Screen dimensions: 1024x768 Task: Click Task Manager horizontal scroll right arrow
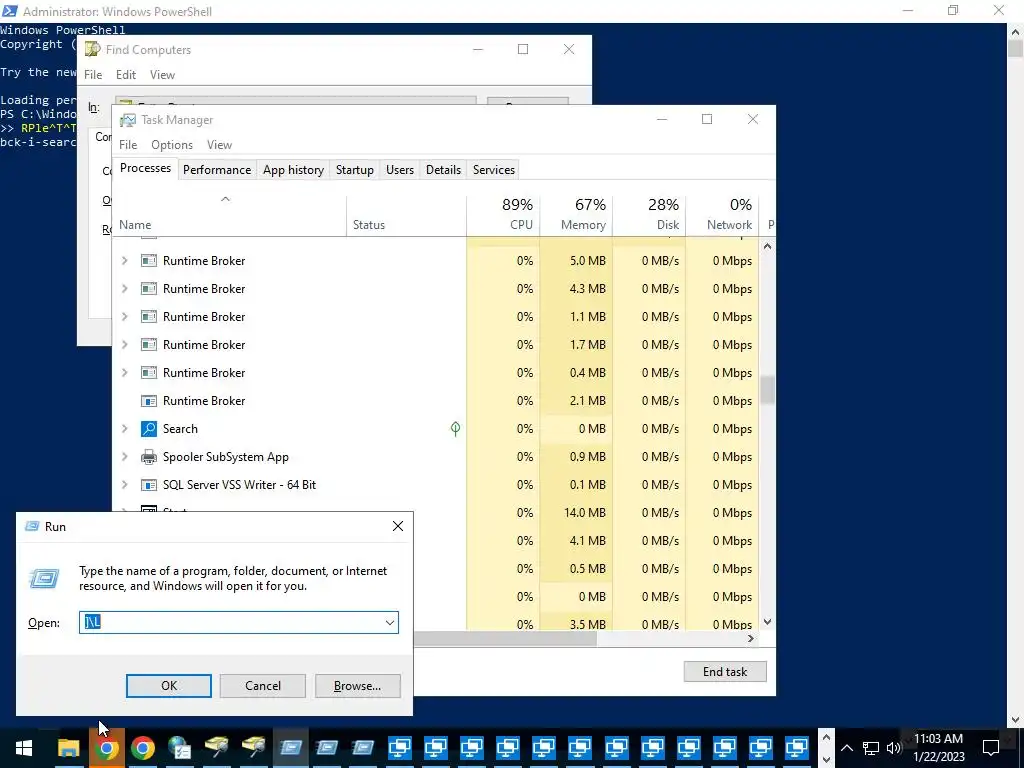(x=751, y=639)
